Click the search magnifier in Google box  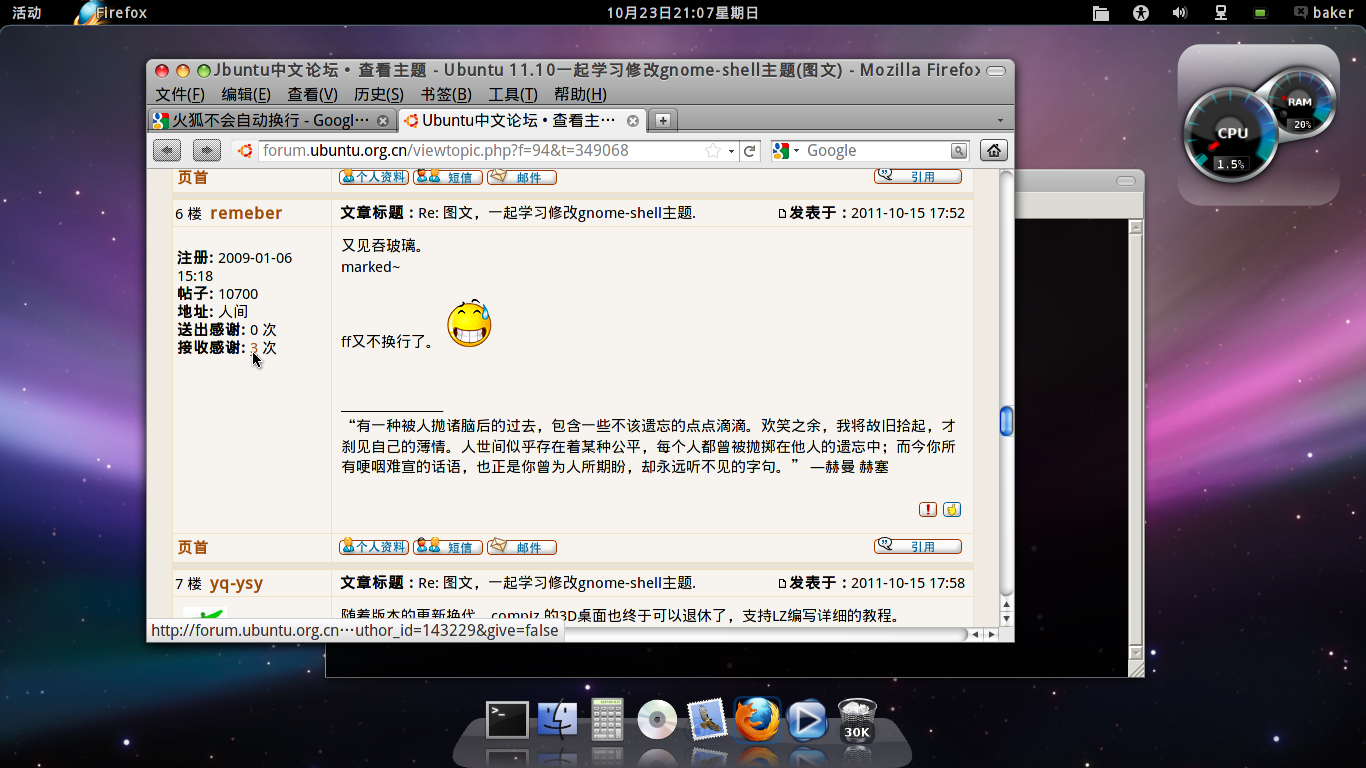(x=958, y=151)
